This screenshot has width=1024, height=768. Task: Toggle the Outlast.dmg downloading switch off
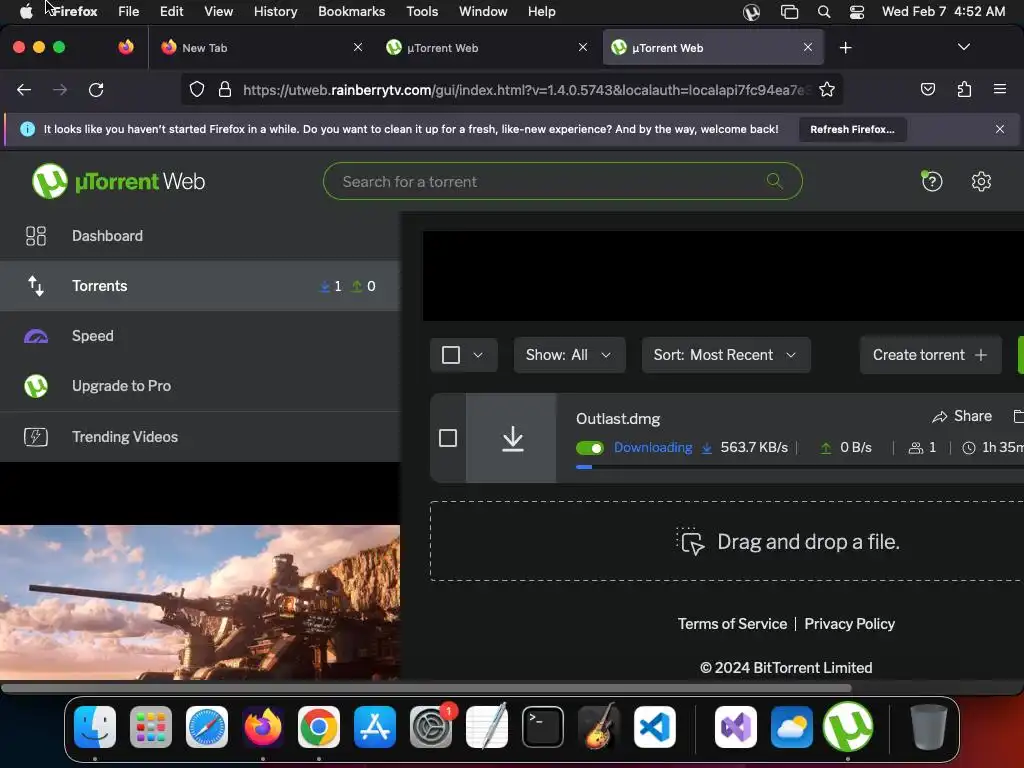point(590,448)
